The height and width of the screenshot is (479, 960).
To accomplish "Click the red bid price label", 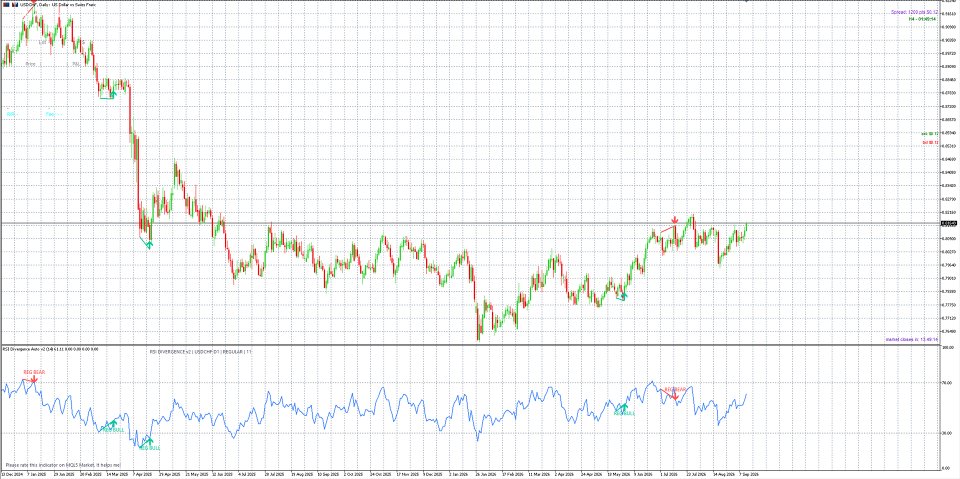I will [930, 143].
